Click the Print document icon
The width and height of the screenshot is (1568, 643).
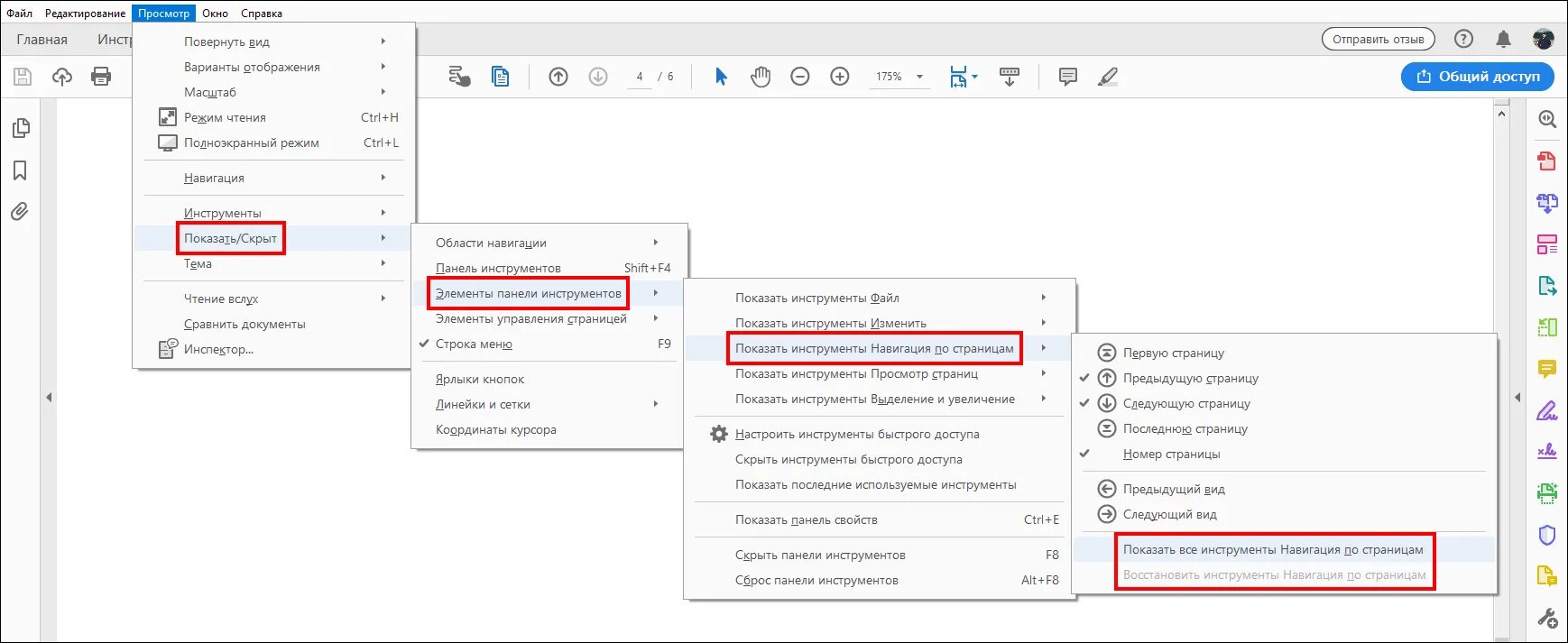tap(101, 77)
